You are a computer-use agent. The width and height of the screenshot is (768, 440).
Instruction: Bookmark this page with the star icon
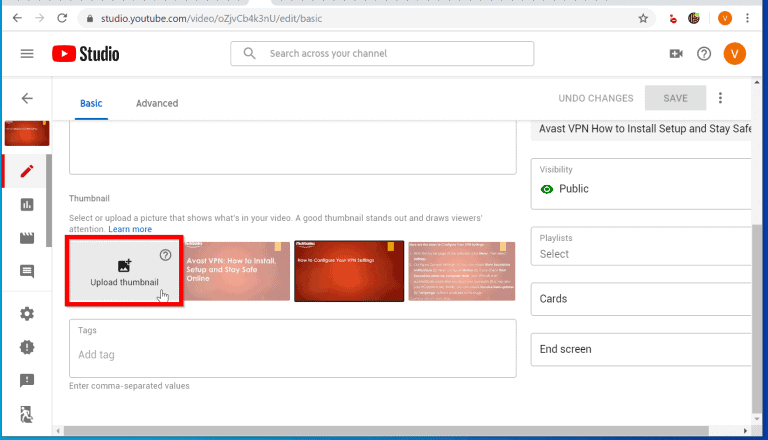pyautogui.click(x=643, y=19)
